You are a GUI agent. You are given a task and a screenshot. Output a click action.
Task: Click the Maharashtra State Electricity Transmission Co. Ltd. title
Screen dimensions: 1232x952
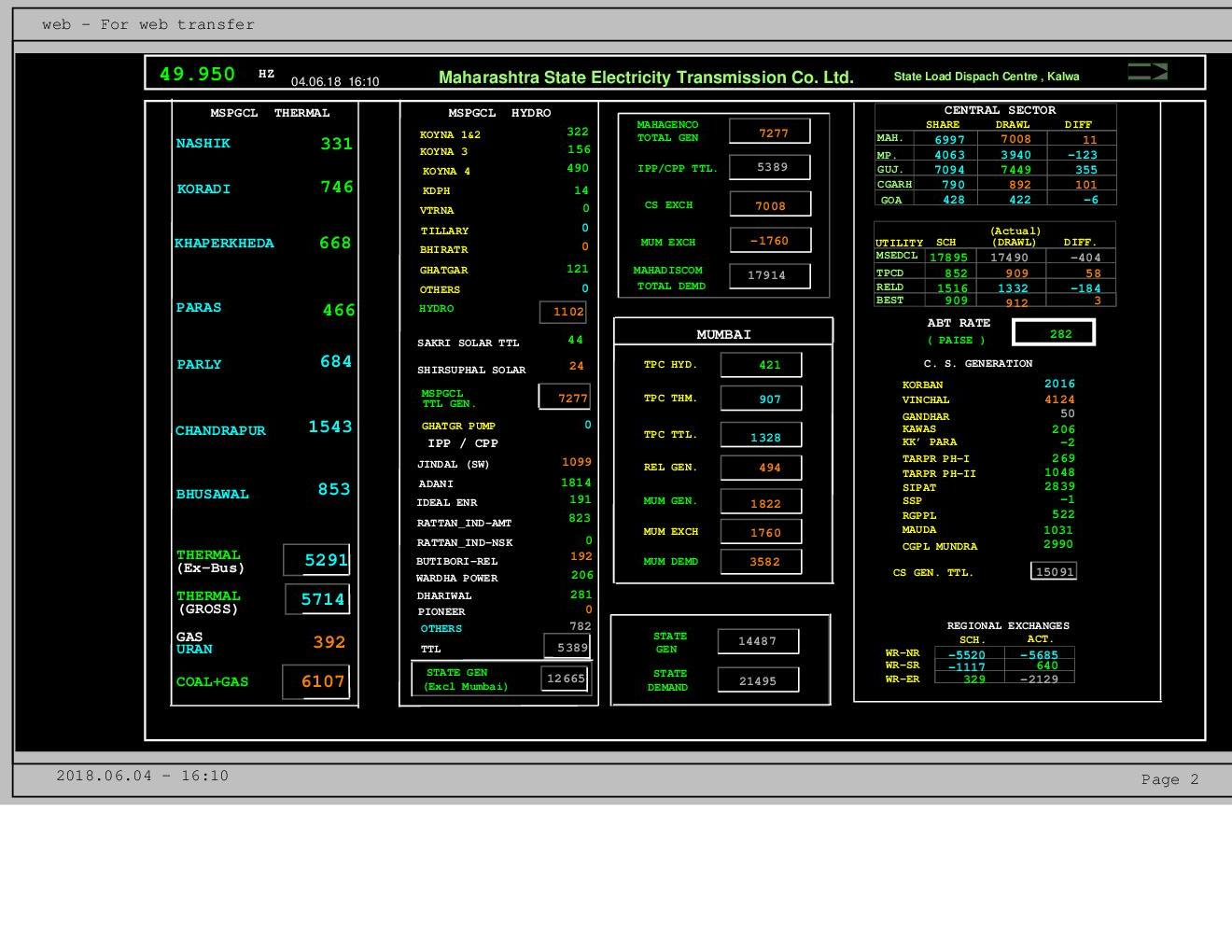646,77
